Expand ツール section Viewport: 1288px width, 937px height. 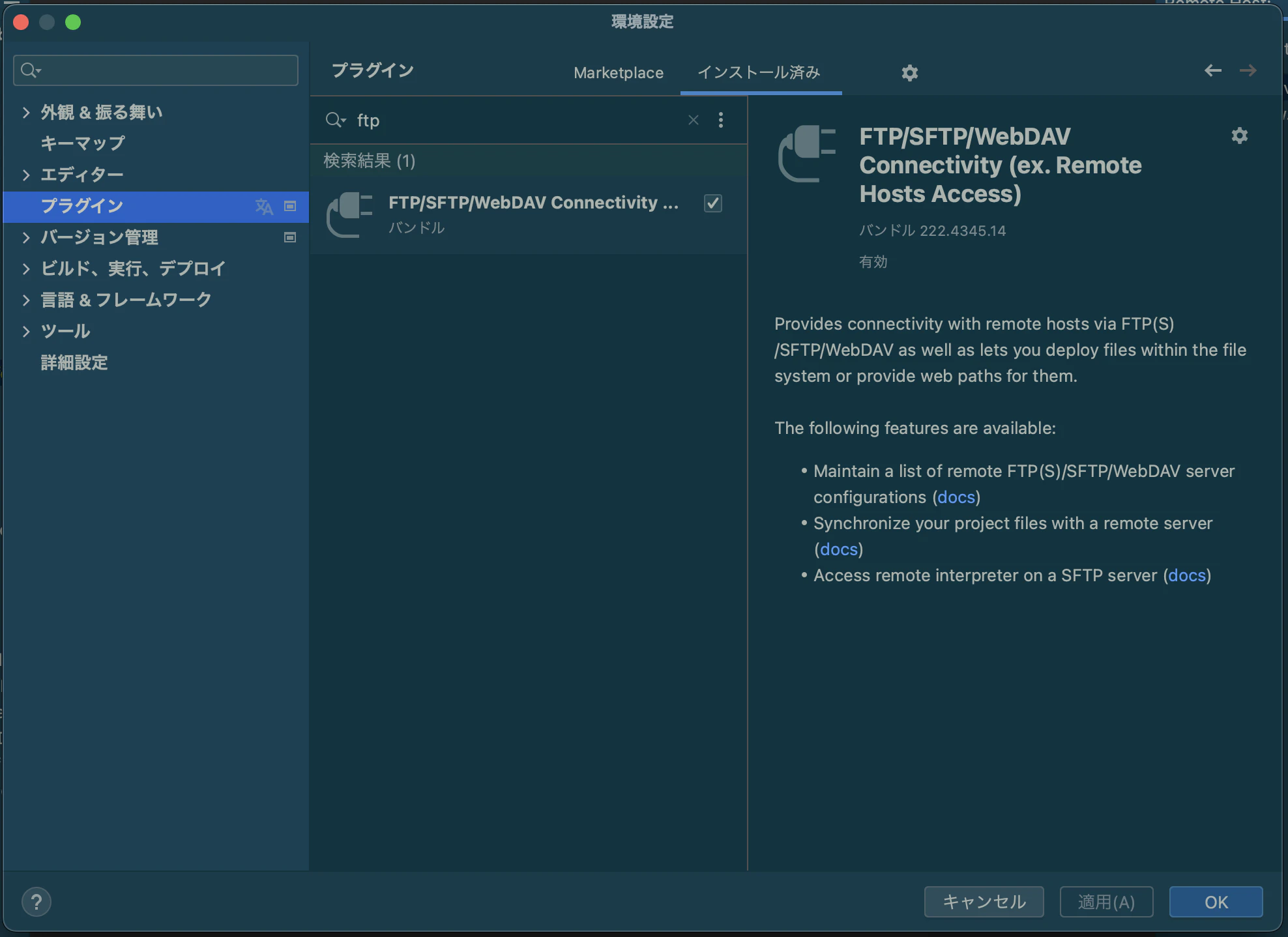26,331
